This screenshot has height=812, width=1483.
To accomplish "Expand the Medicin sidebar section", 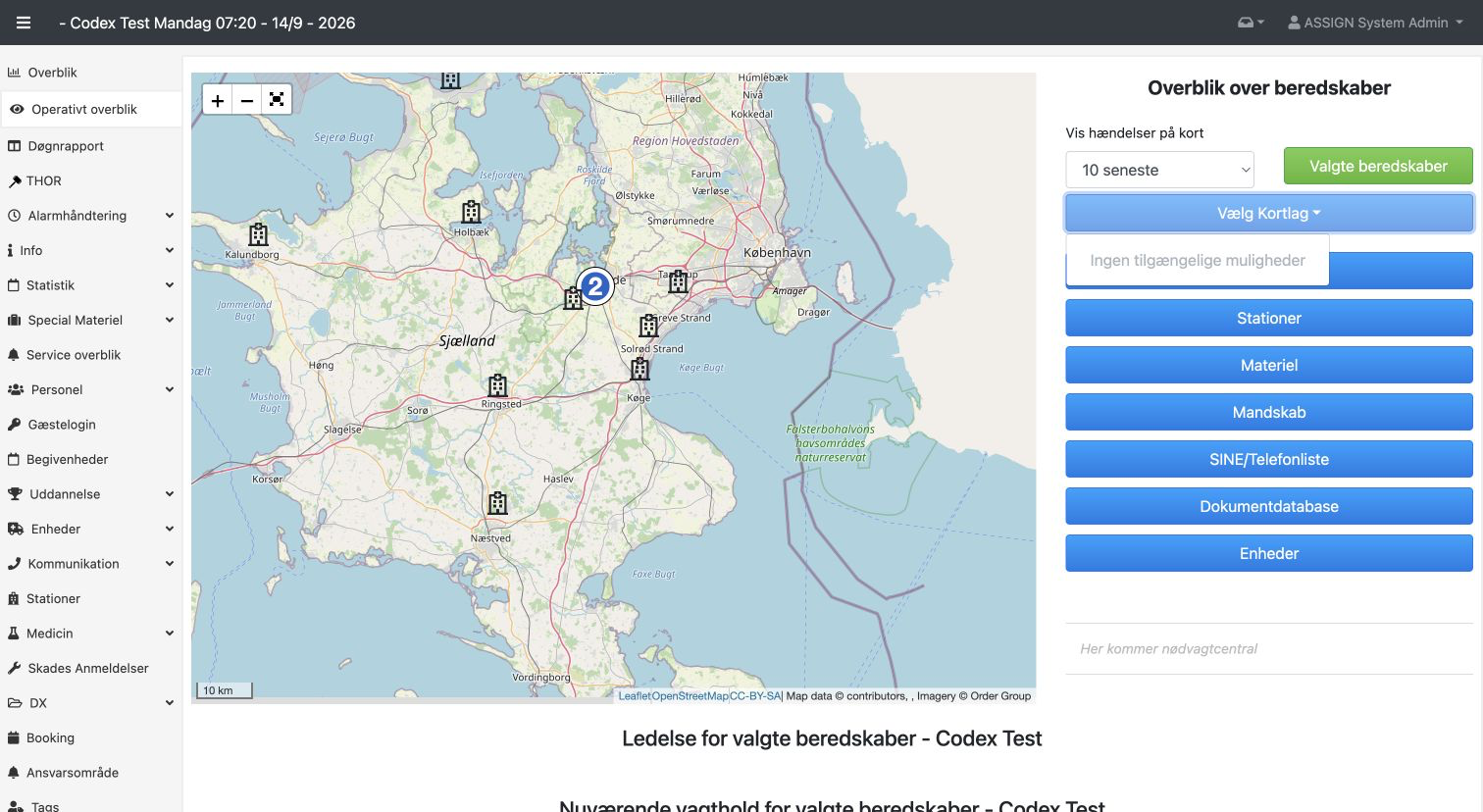I will (x=91, y=634).
